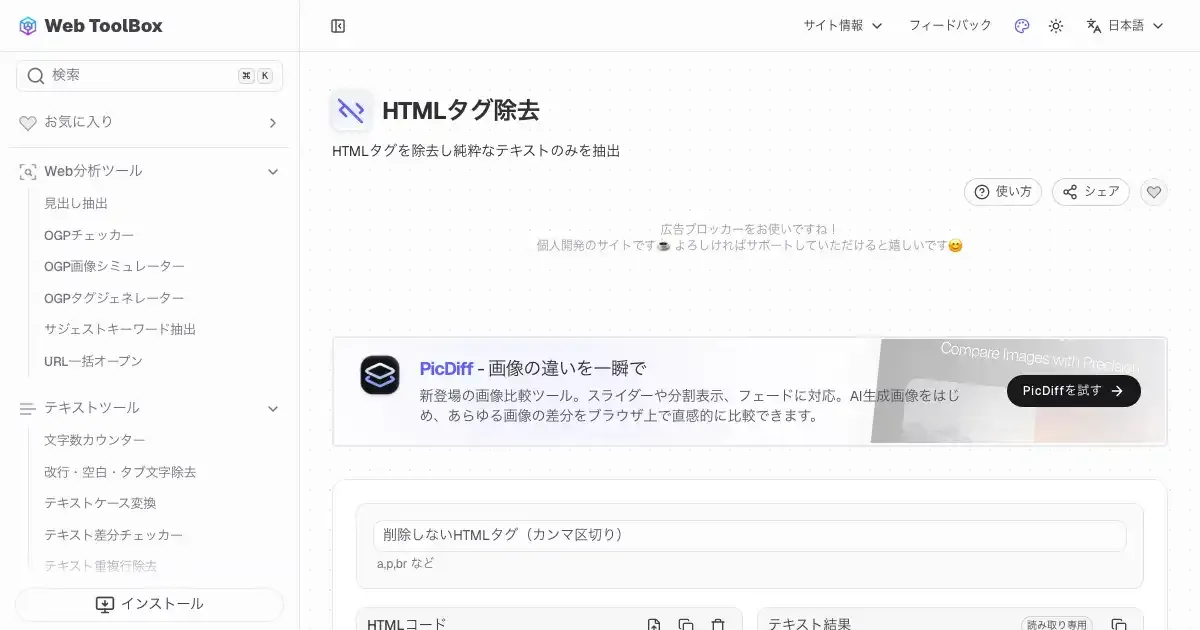The width and height of the screenshot is (1200, 630).
Task: Open 文字数カウンター in the sidebar
Action: pyautogui.click(x=94, y=440)
